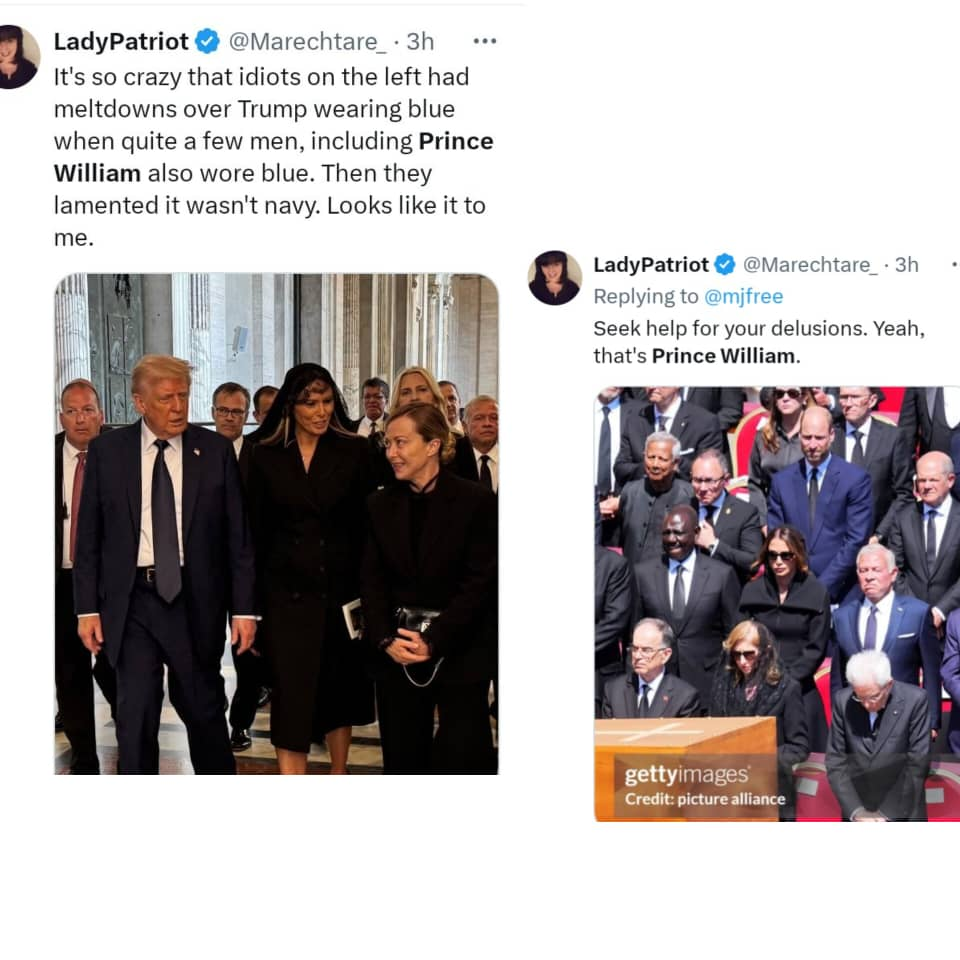Click the verified badge on the reply tweet

(726, 264)
